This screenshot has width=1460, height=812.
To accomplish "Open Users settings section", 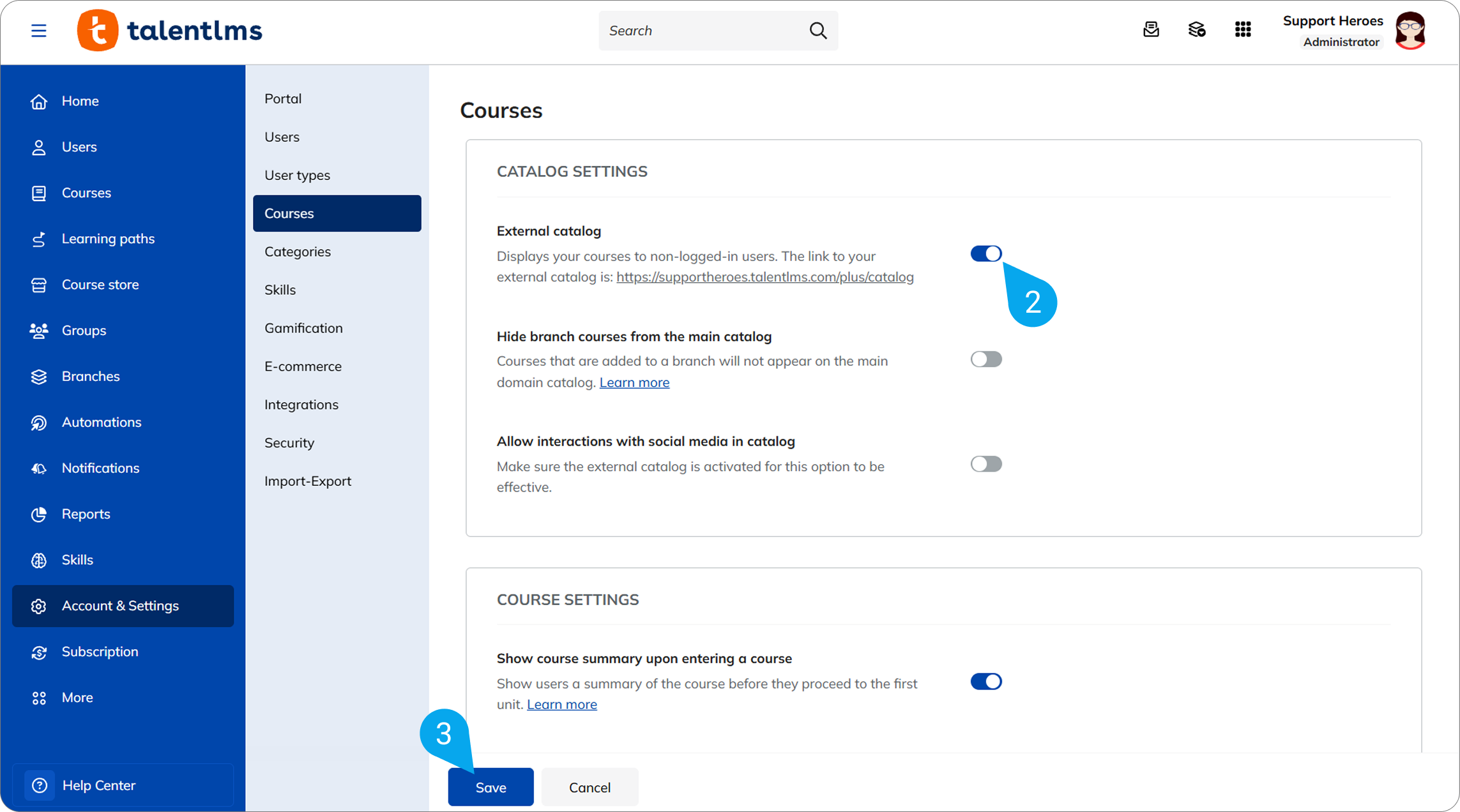I will point(337,137).
